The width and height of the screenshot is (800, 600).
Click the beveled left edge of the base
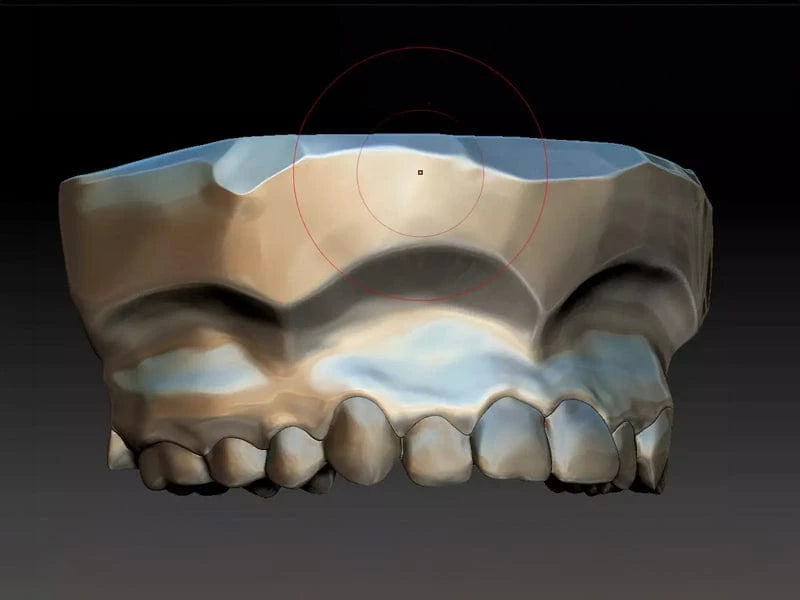tap(80, 230)
